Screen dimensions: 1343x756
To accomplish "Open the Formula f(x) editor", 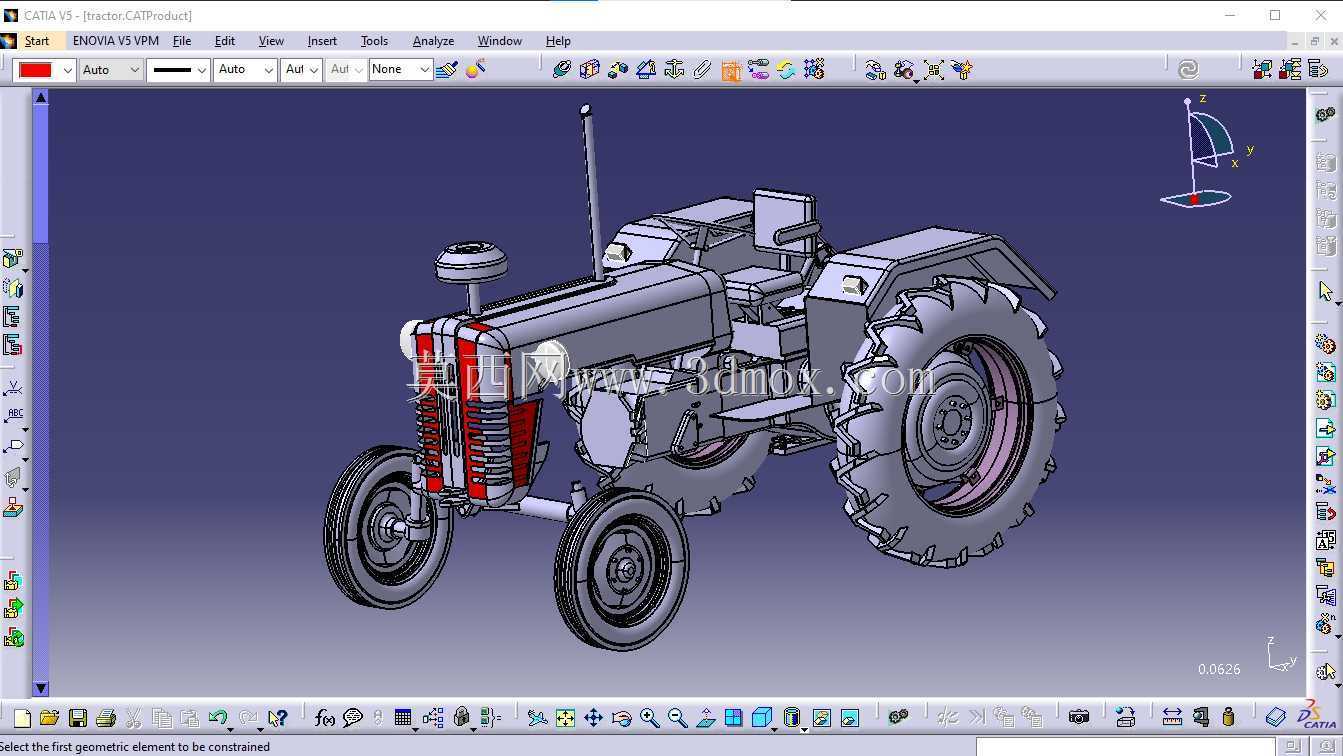I will 324,717.
